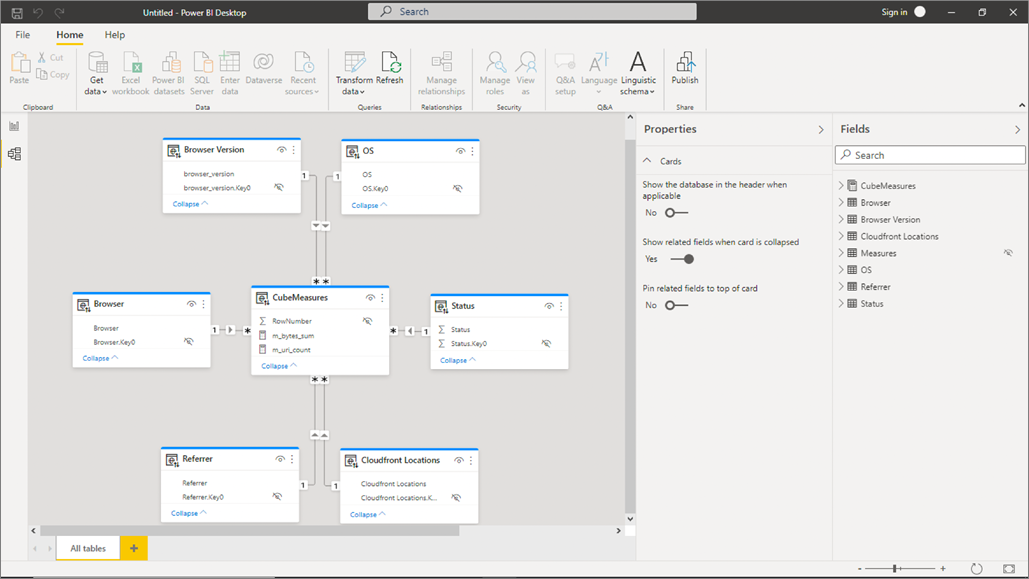Open the Help ribbon tab
This screenshot has height=579, width=1029.
tap(115, 35)
